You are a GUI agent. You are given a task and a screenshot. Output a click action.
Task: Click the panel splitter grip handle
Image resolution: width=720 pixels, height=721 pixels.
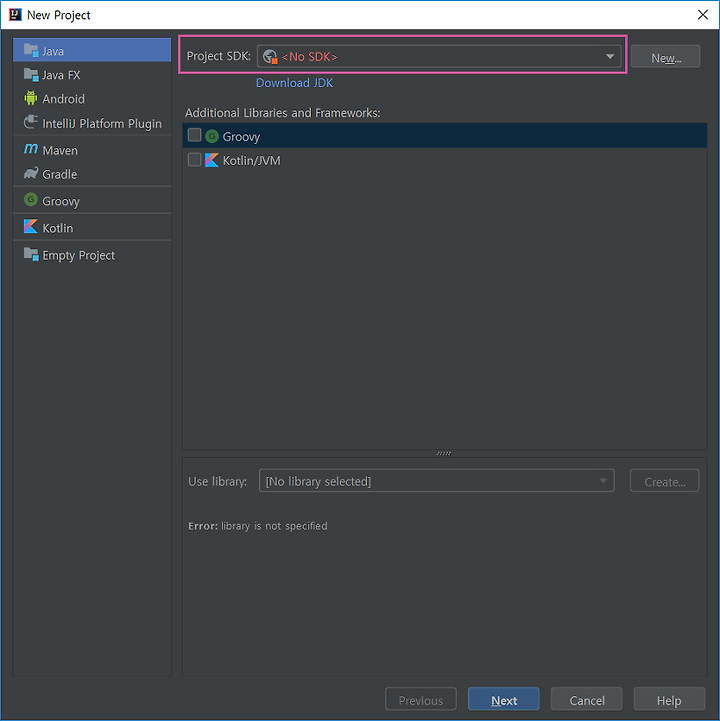444,453
